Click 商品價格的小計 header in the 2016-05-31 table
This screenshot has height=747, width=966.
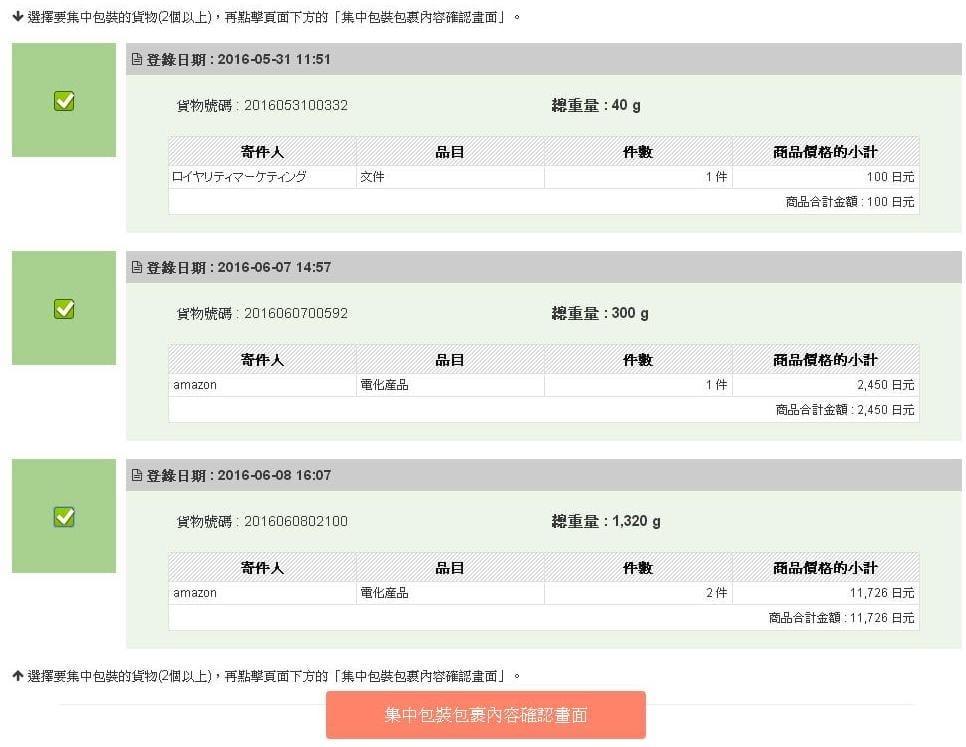coord(825,152)
